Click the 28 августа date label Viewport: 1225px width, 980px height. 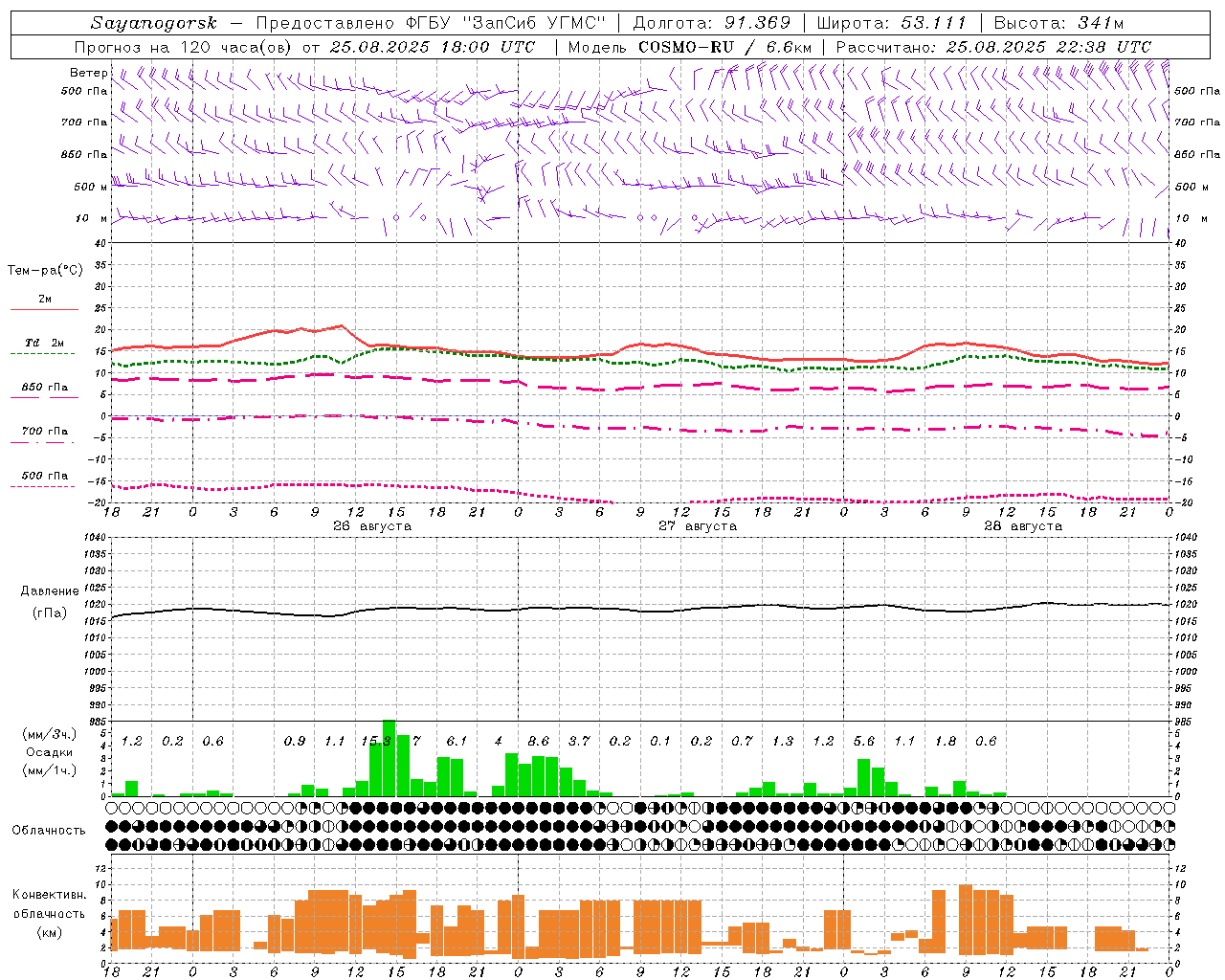(x=1023, y=526)
